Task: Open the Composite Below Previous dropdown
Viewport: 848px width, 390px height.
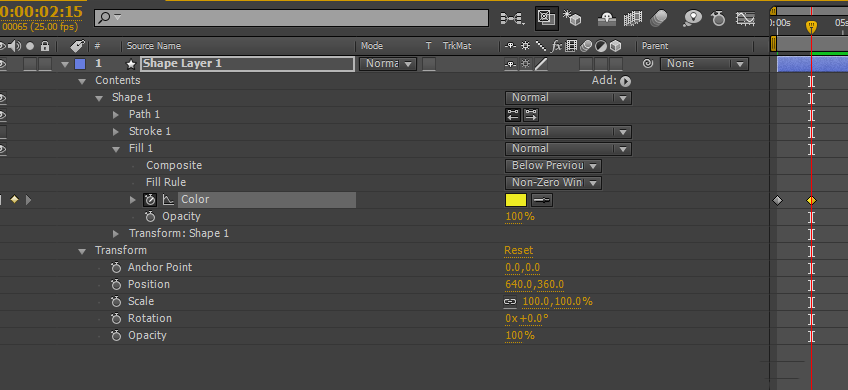Action: (x=553, y=166)
